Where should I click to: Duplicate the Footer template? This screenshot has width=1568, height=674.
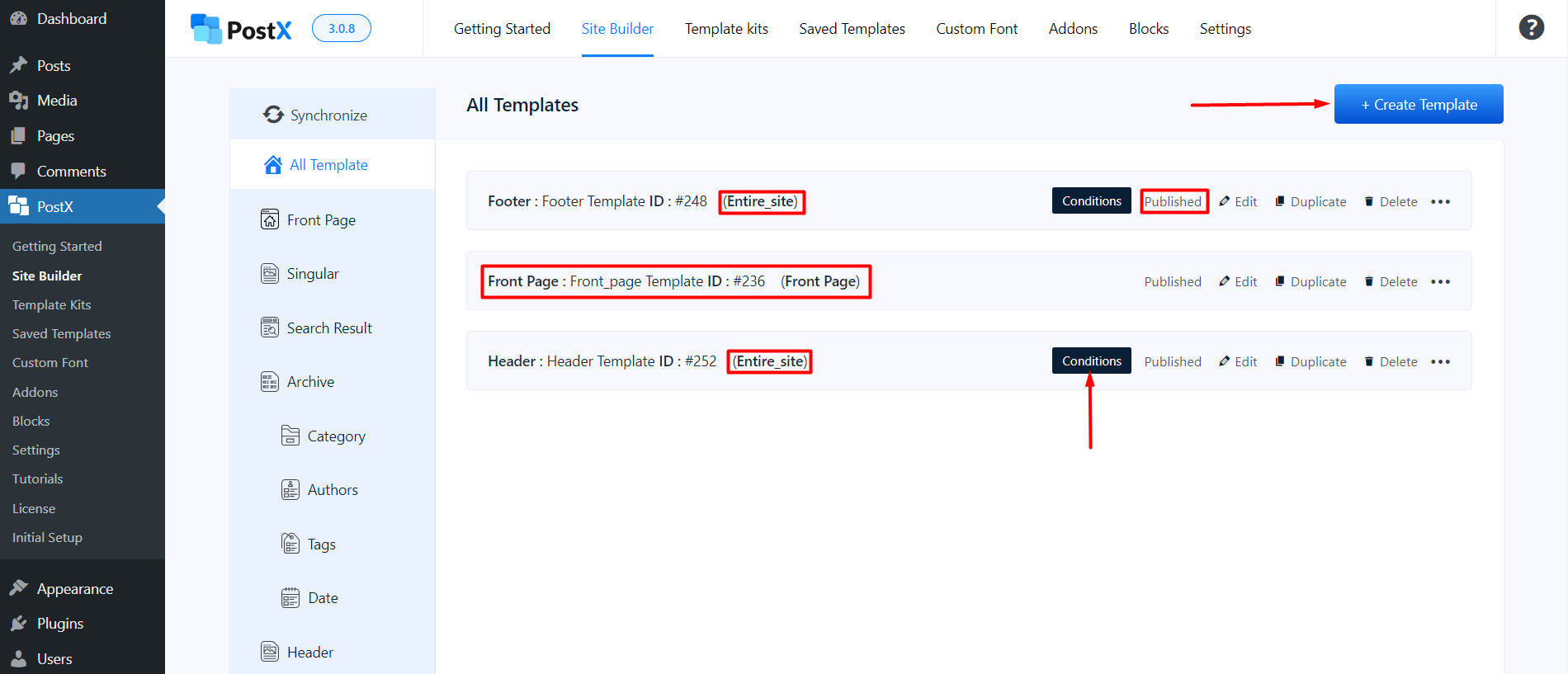click(x=1311, y=202)
